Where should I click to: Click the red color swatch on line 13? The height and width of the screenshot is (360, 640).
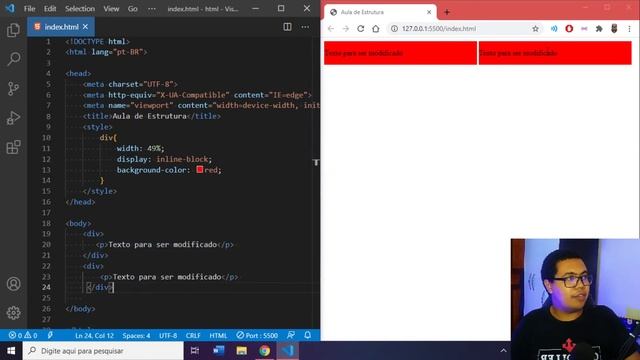[200, 169]
